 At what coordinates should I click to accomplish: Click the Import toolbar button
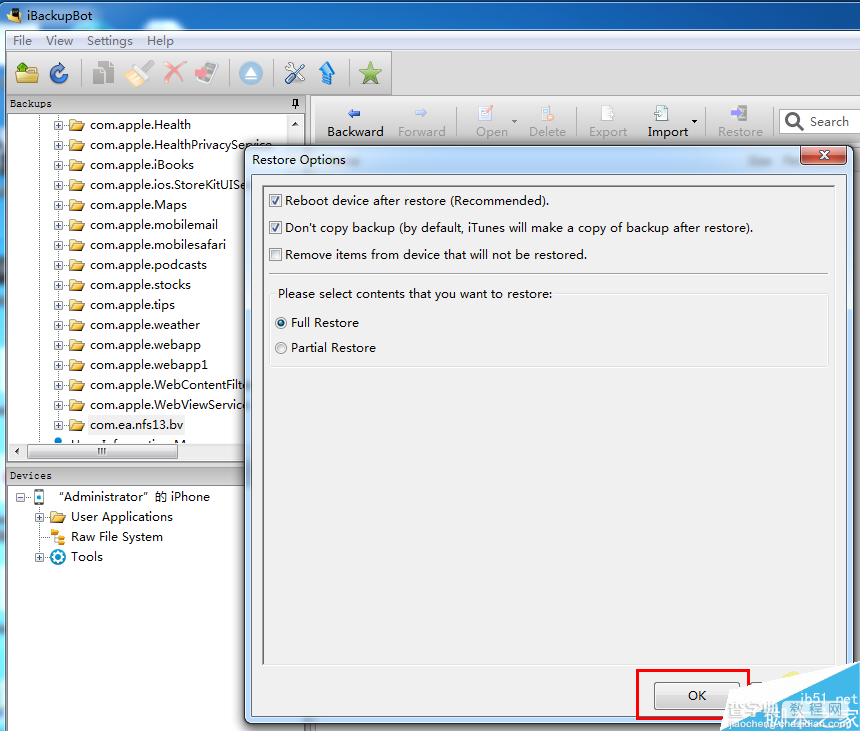click(x=667, y=122)
